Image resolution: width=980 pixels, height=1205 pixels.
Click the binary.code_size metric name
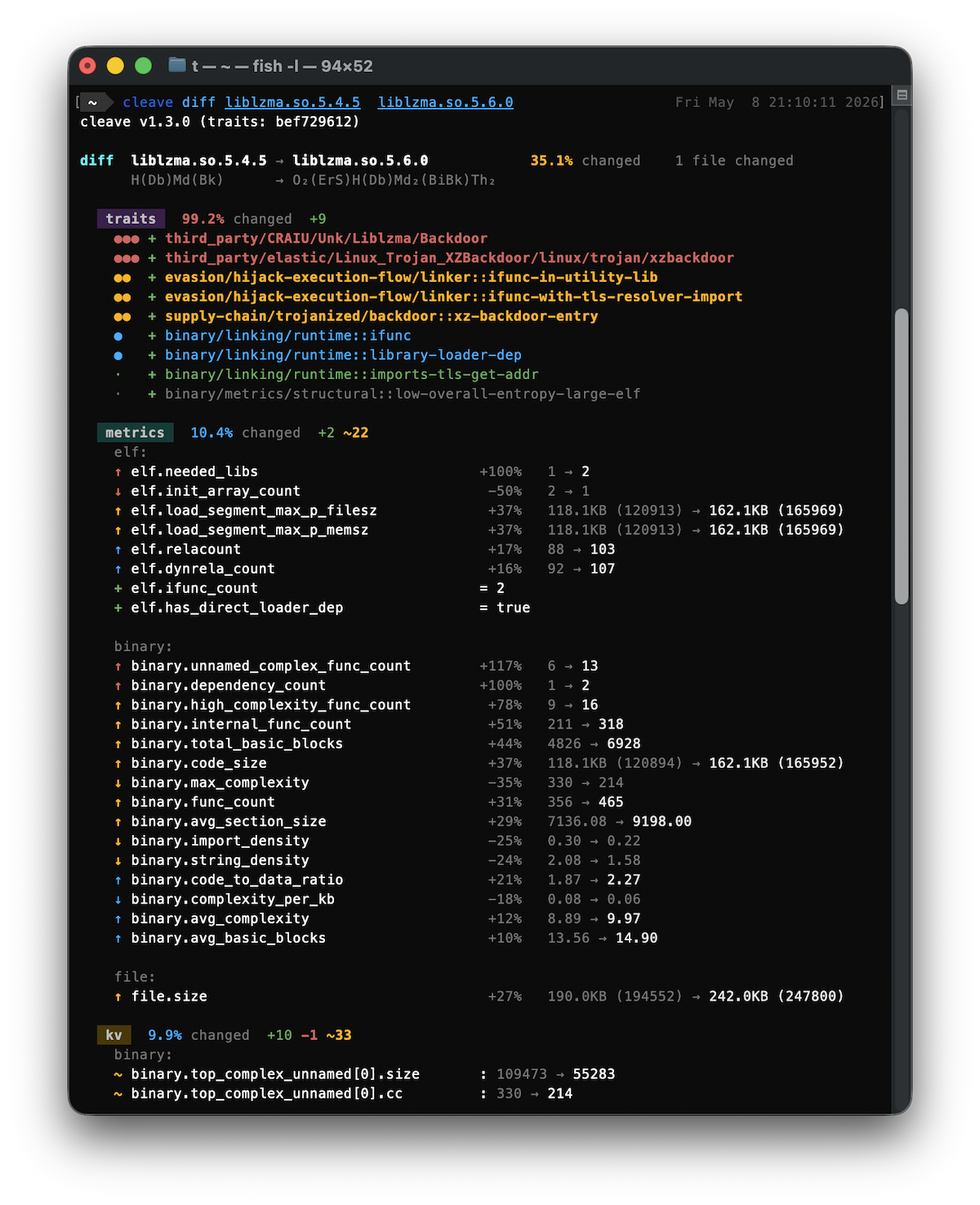[x=198, y=763]
